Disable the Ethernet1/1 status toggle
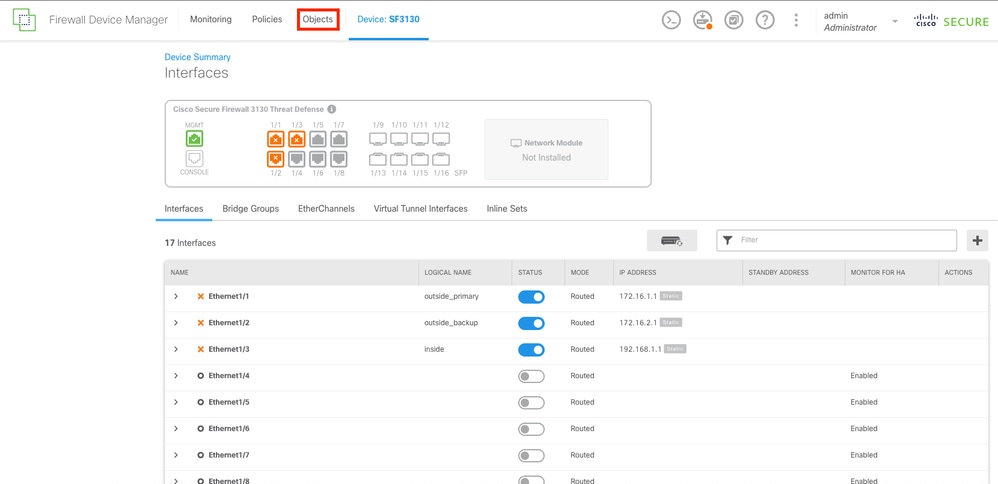 point(531,297)
